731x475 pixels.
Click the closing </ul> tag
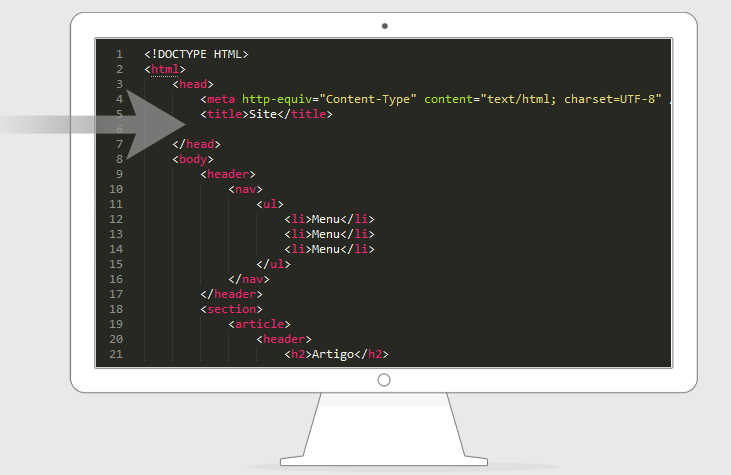pos(273,264)
